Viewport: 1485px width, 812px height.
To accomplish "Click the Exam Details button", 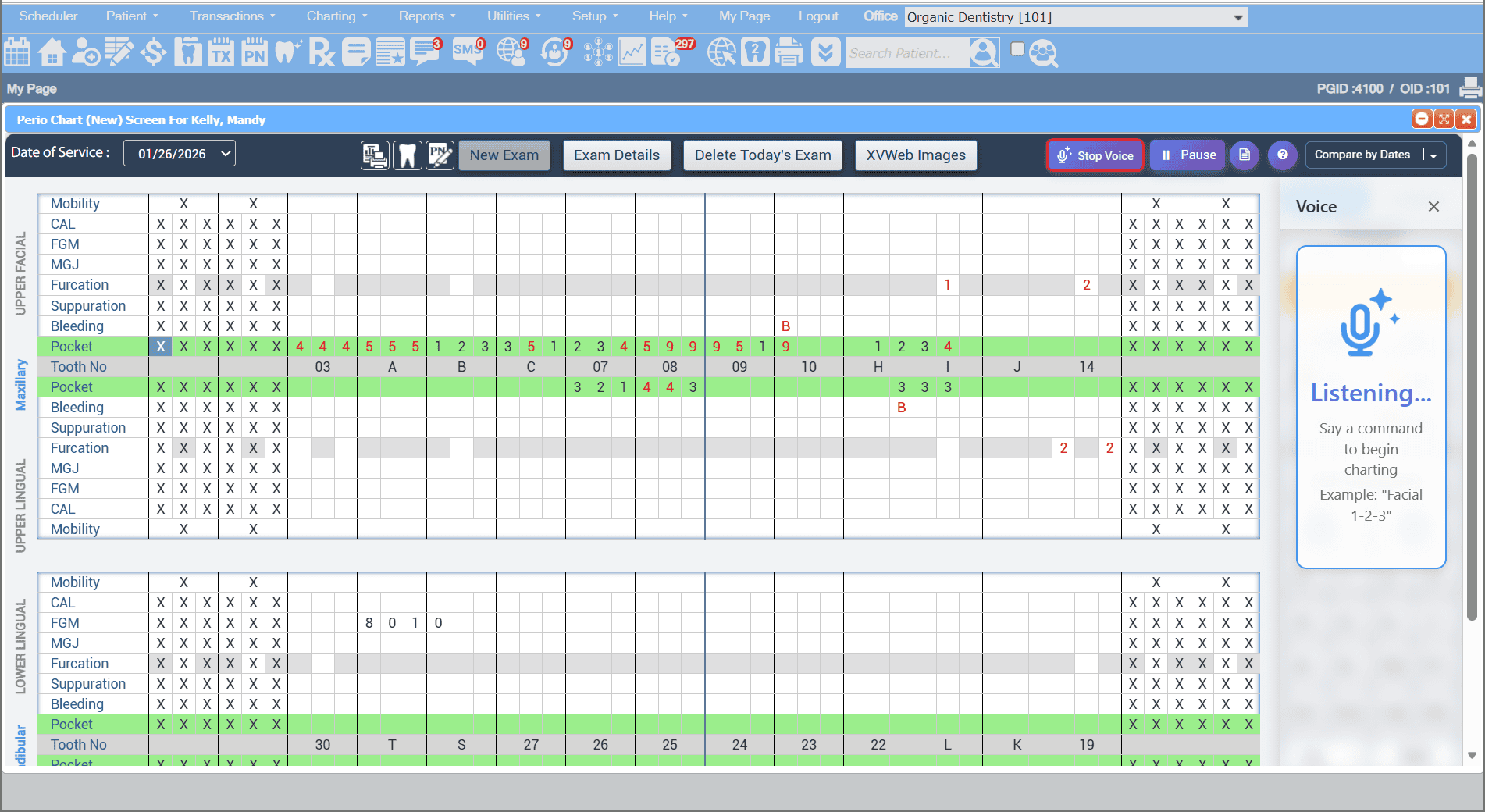I will pos(616,155).
